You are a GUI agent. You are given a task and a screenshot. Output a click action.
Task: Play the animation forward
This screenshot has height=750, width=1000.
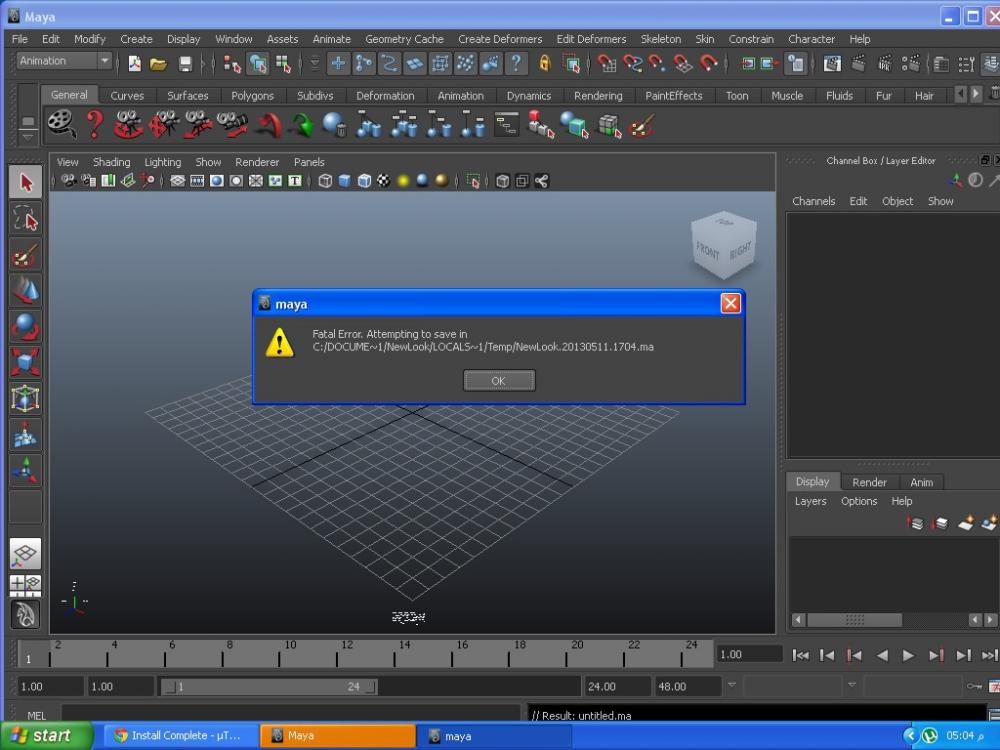[908, 655]
